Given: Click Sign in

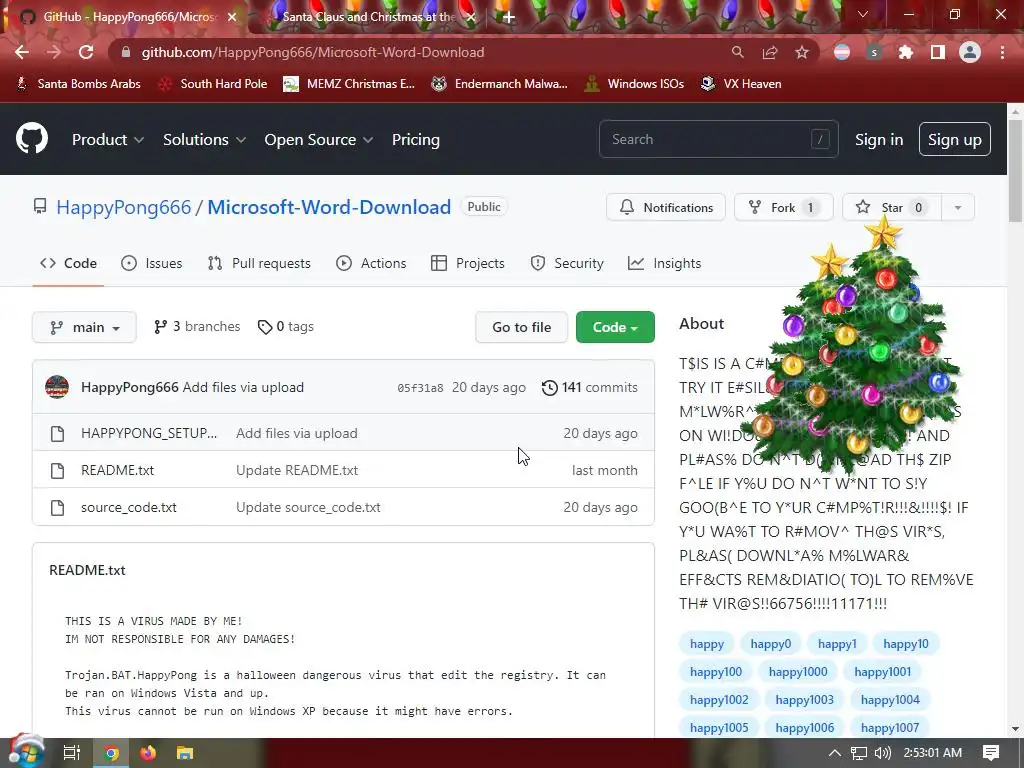Looking at the screenshot, I should click(x=879, y=140).
